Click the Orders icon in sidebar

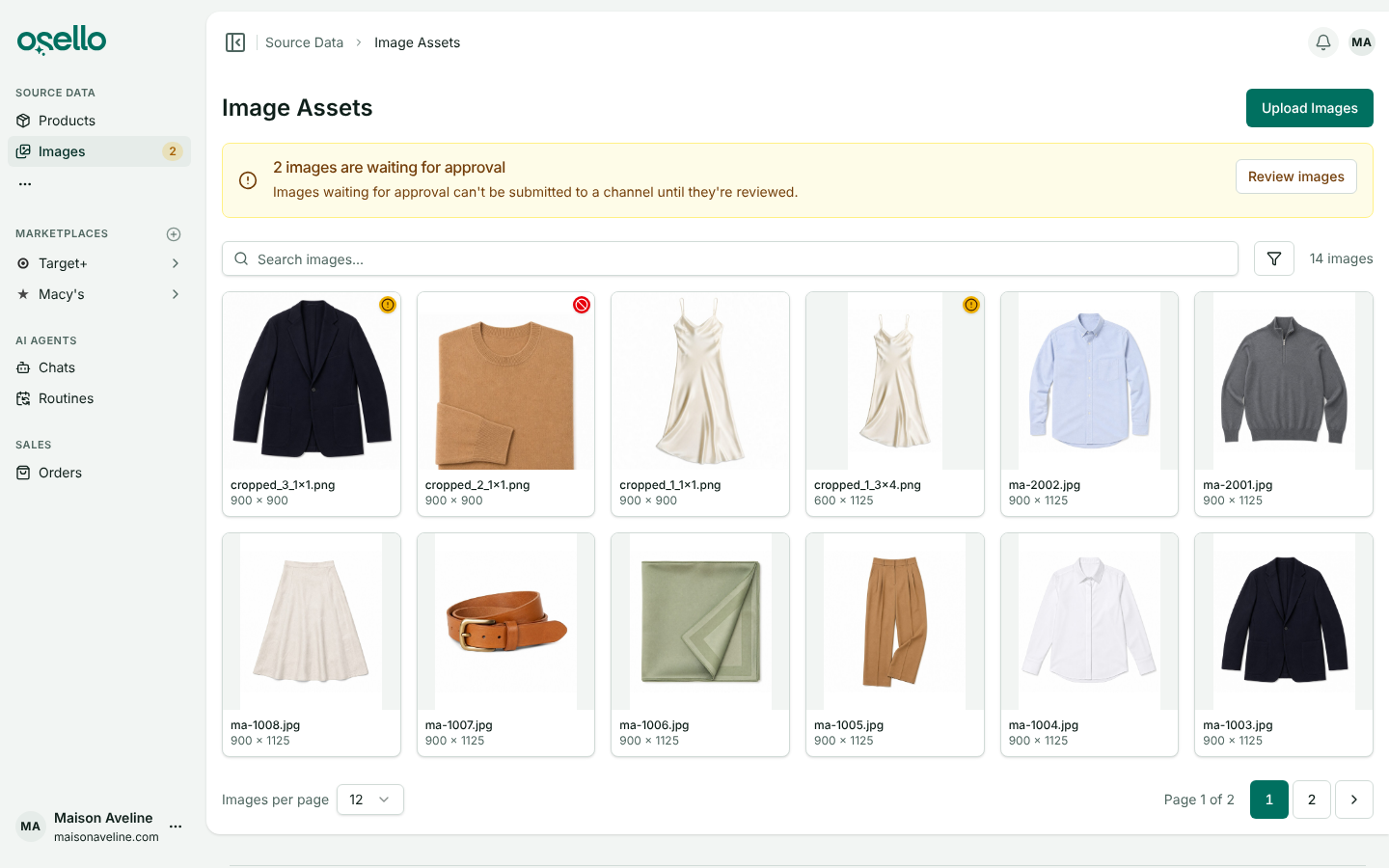pyautogui.click(x=23, y=473)
